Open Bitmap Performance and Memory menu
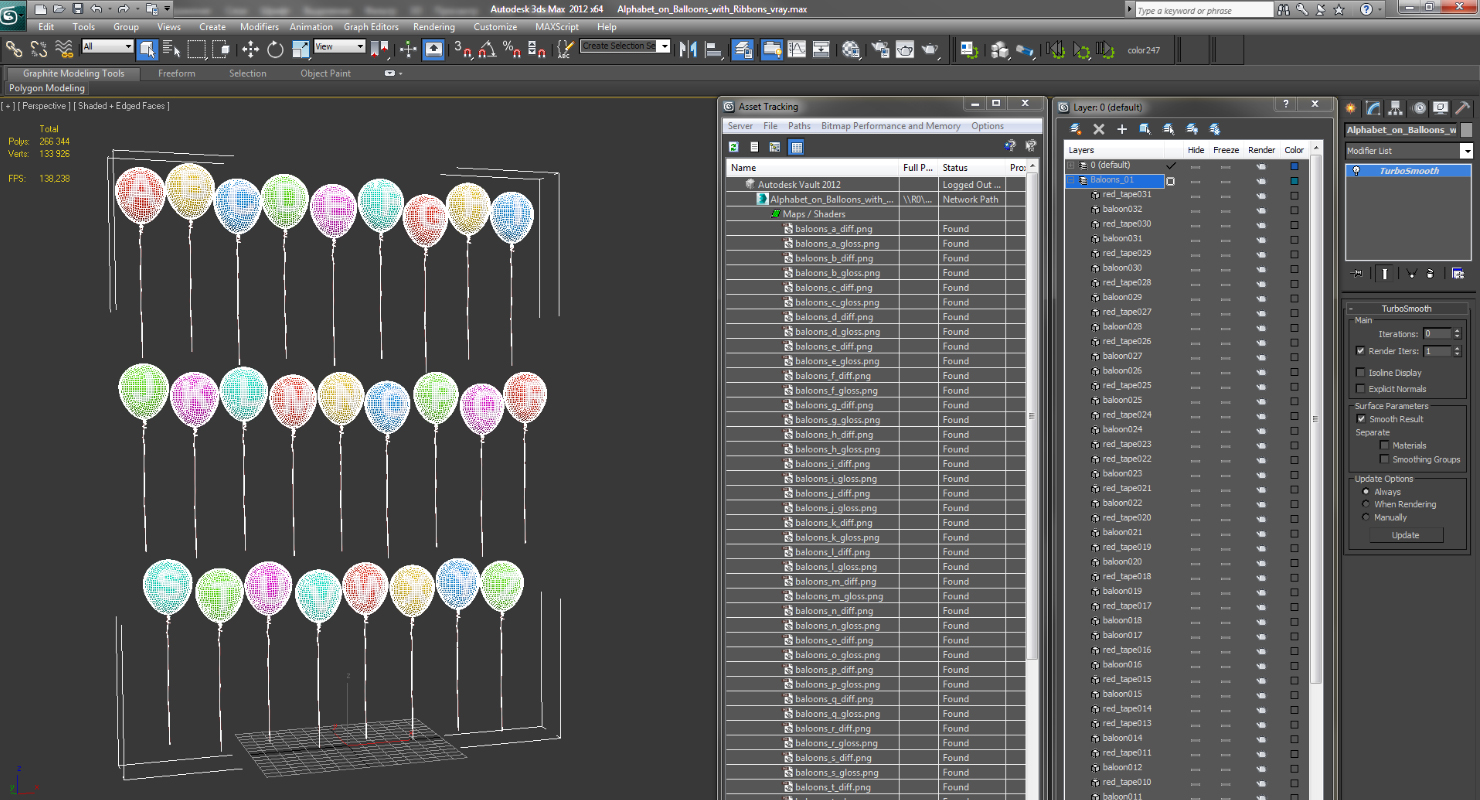The width and height of the screenshot is (1480, 800). click(x=891, y=126)
